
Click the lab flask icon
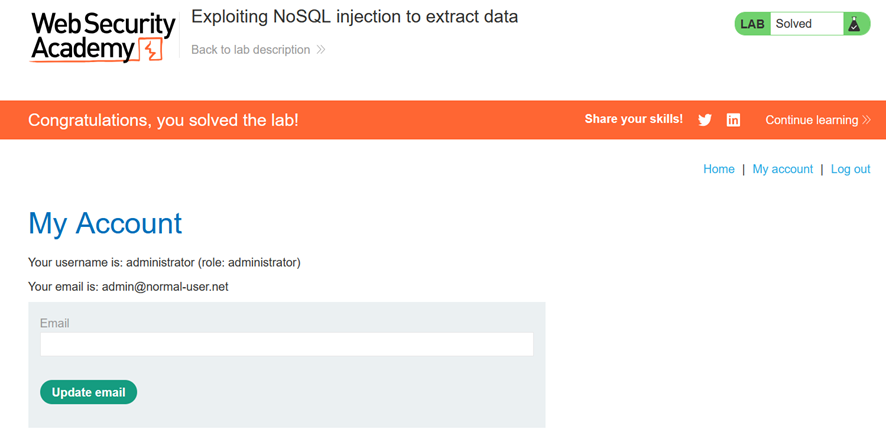click(852, 24)
